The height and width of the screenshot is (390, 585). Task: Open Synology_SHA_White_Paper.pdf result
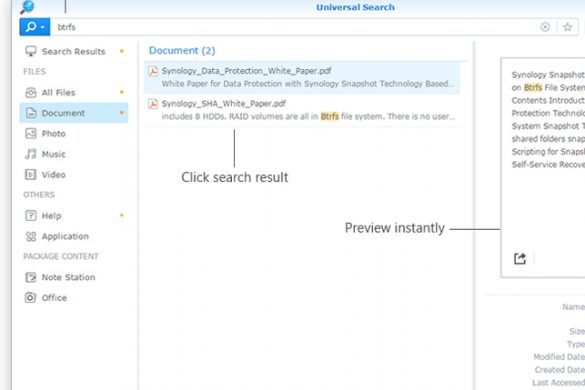[302, 110]
